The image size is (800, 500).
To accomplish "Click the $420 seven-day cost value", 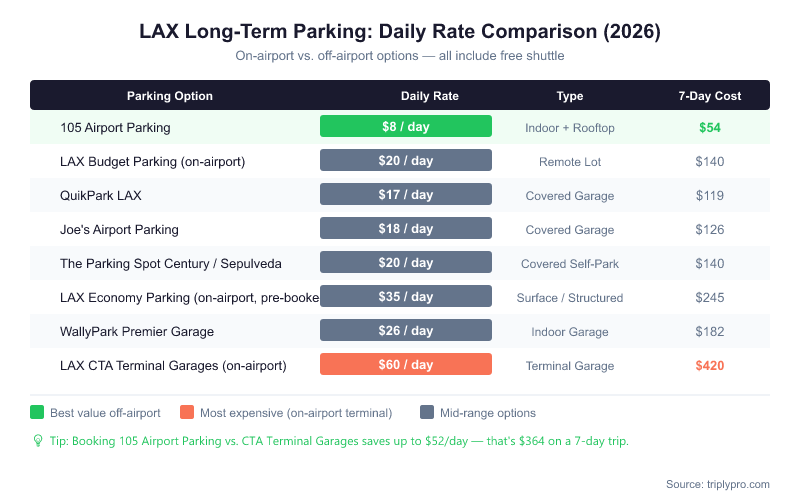I will [x=710, y=366].
